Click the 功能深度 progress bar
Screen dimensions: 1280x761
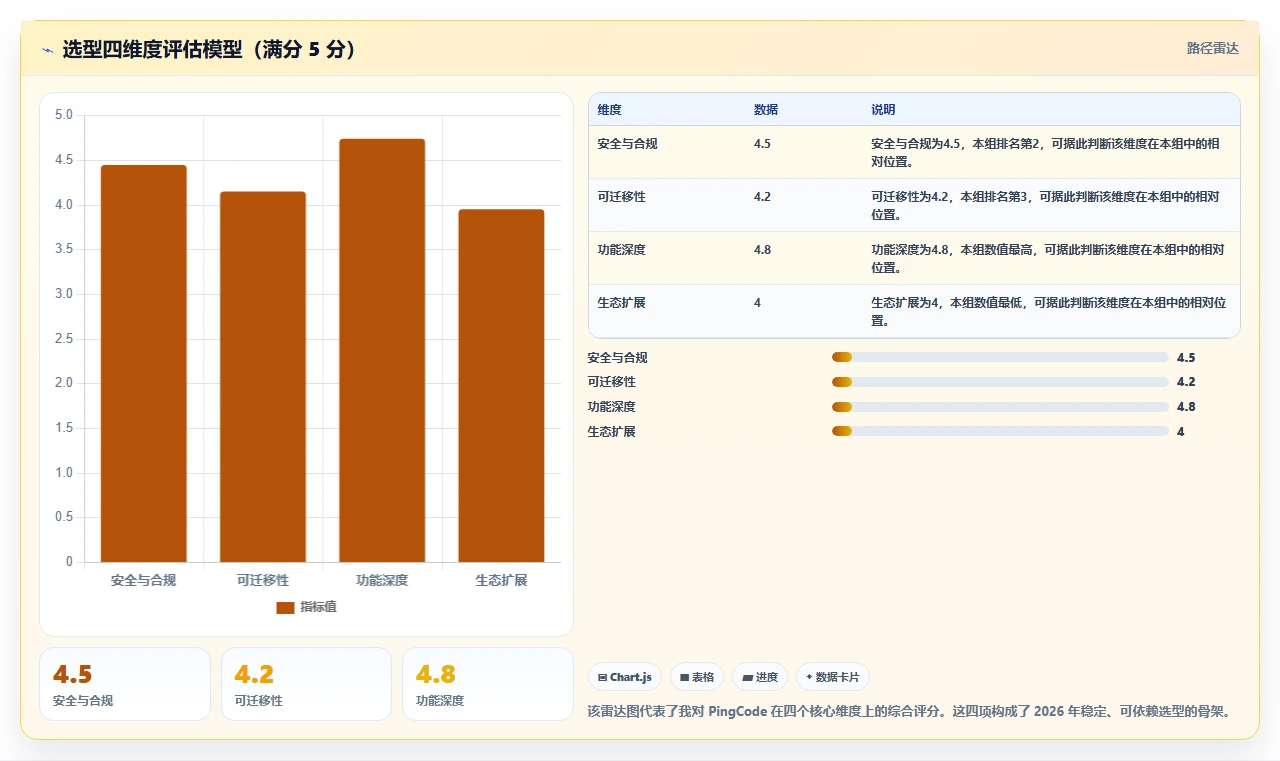pos(1000,407)
